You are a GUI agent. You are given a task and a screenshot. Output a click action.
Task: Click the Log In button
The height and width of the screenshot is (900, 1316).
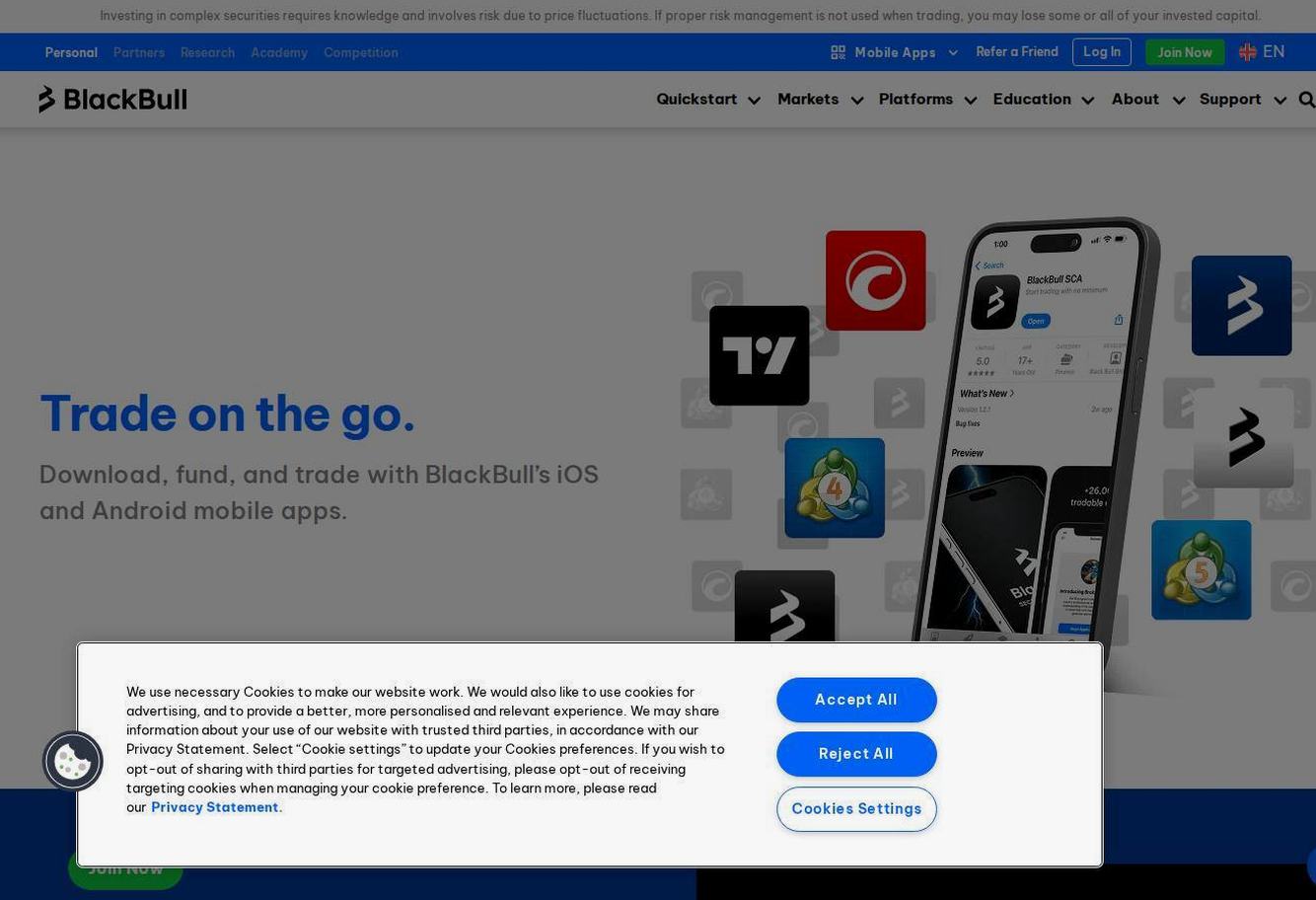[x=1102, y=52]
